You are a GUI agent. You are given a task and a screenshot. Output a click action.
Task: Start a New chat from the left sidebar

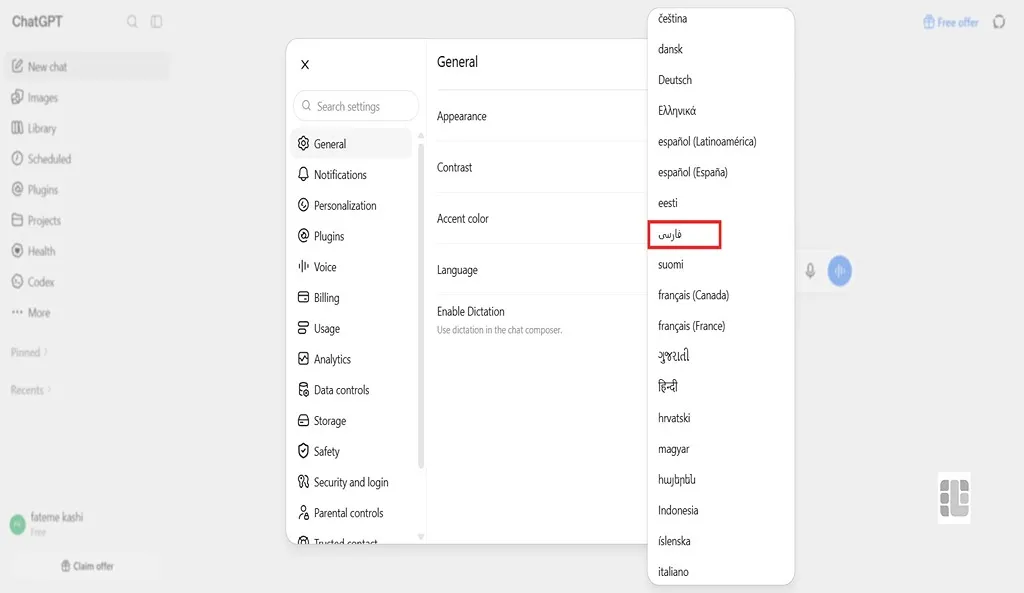coord(88,67)
